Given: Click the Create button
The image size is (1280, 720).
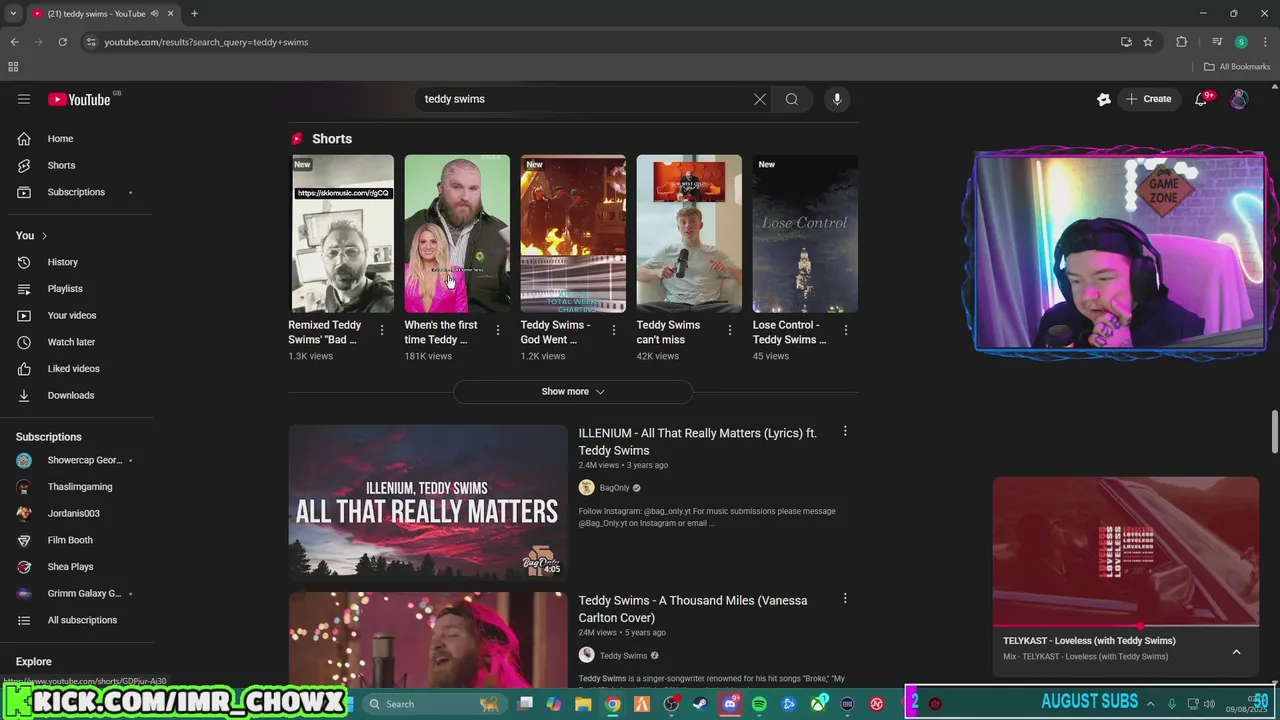Looking at the screenshot, I should pyautogui.click(x=1148, y=99).
